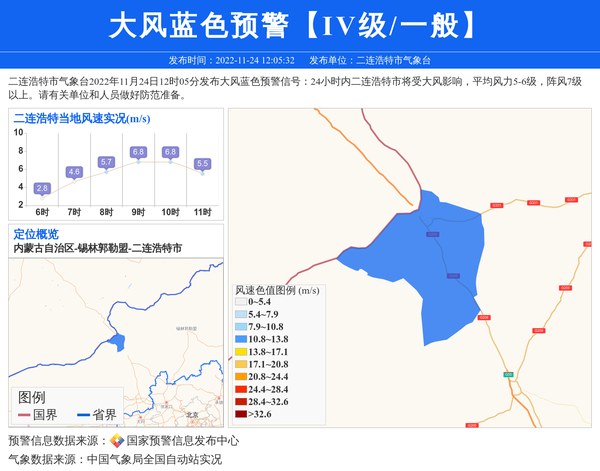Viewport: 600px width, 471px height.
Task: Click the 大风蓝色预警 title banner
Action: pos(299,26)
